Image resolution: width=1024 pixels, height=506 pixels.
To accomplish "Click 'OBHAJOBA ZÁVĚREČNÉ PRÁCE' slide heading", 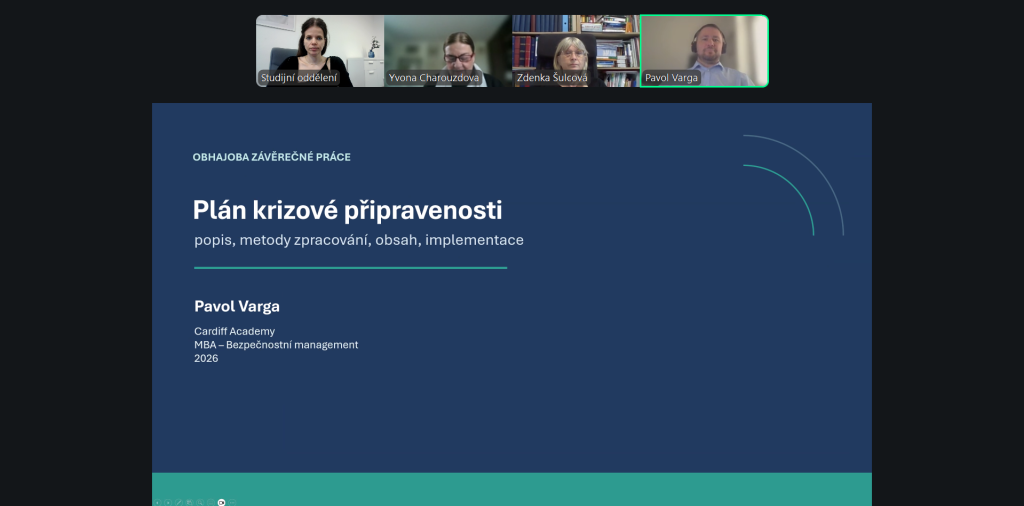I will [x=272, y=157].
